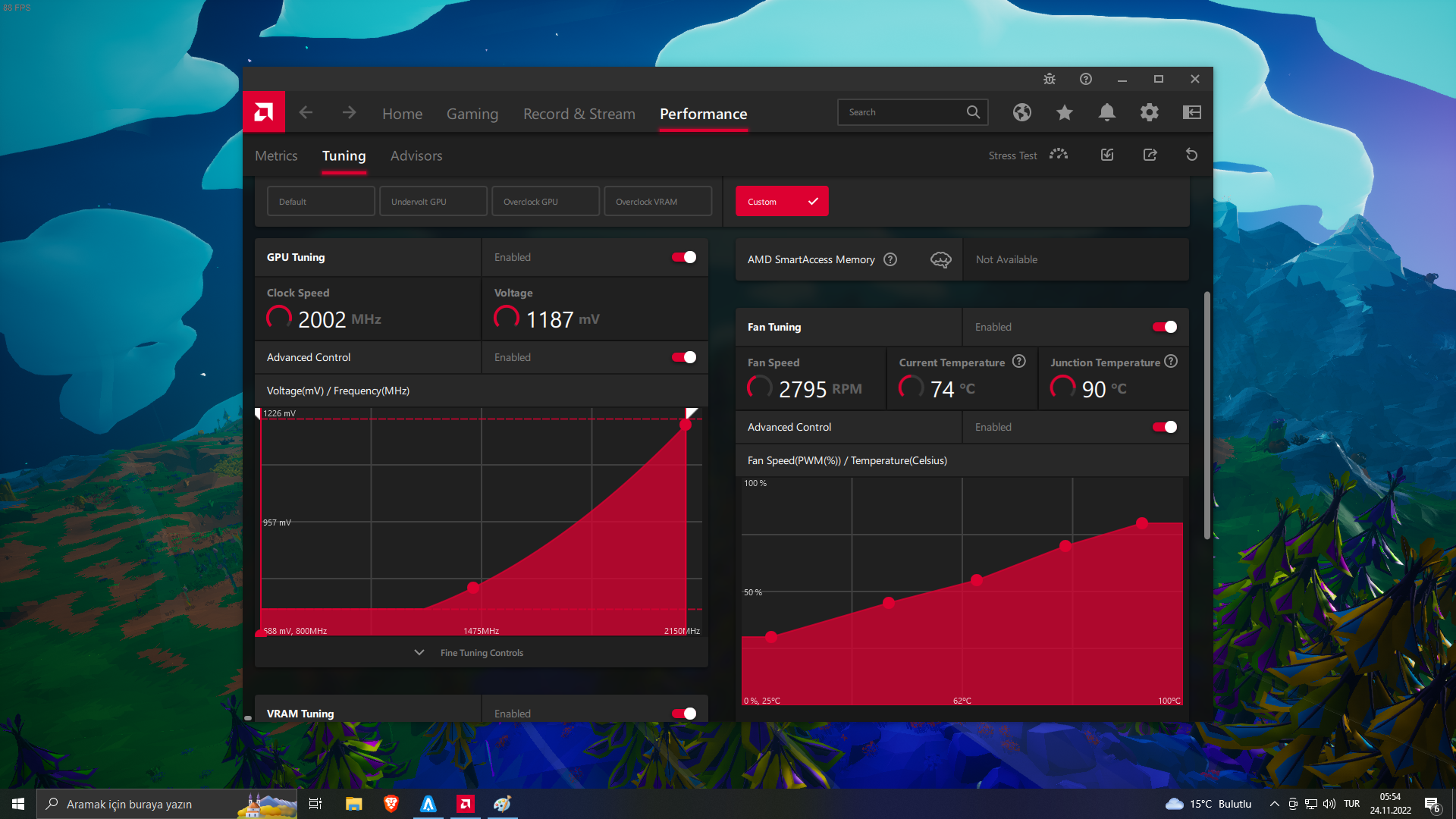Click the web browser globe icon
Image resolution: width=1456 pixels, height=819 pixels.
click(1022, 112)
